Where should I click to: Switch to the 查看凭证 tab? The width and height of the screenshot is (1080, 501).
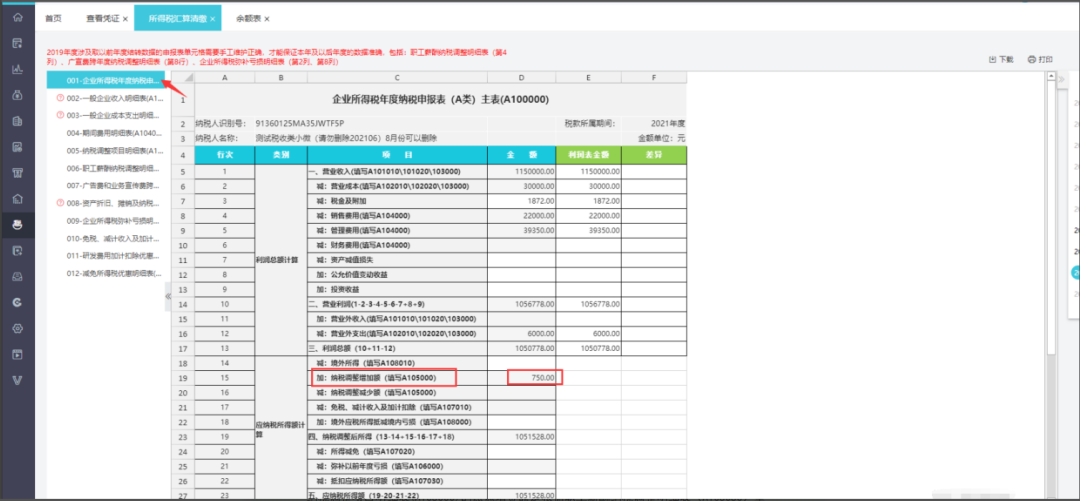coord(103,19)
